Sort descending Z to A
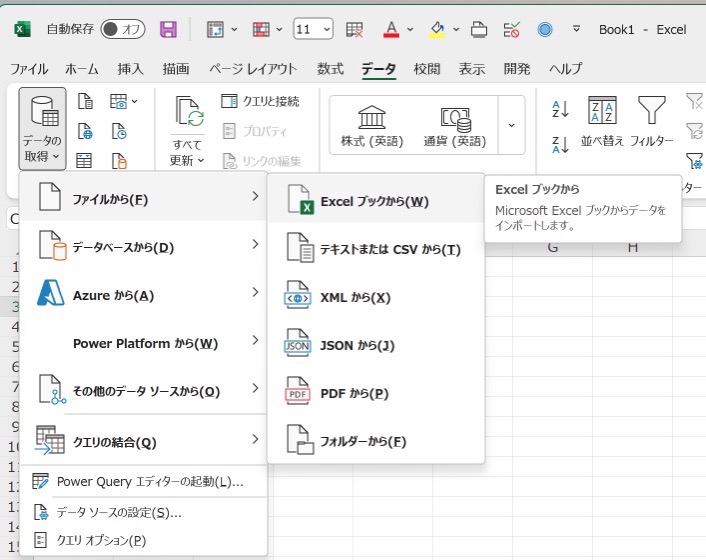 click(x=561, y=145)
